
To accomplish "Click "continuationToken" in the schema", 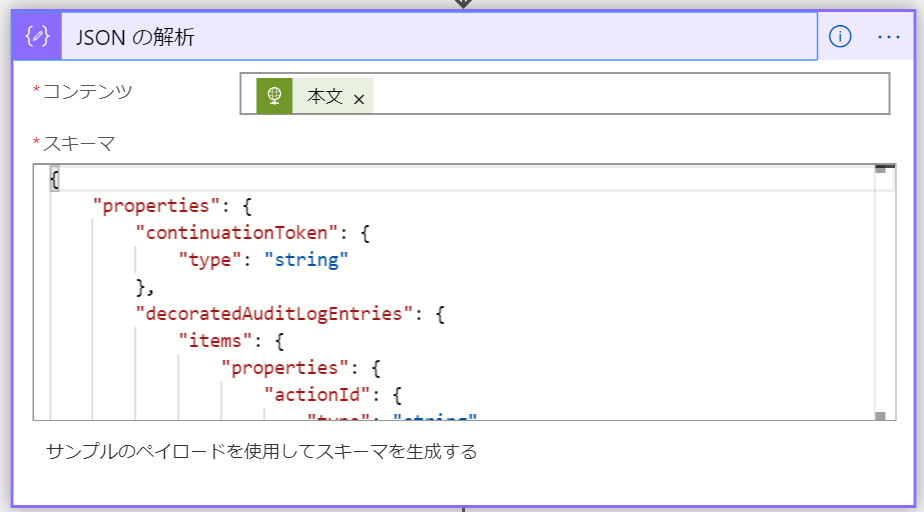I will tap(236, 233).
